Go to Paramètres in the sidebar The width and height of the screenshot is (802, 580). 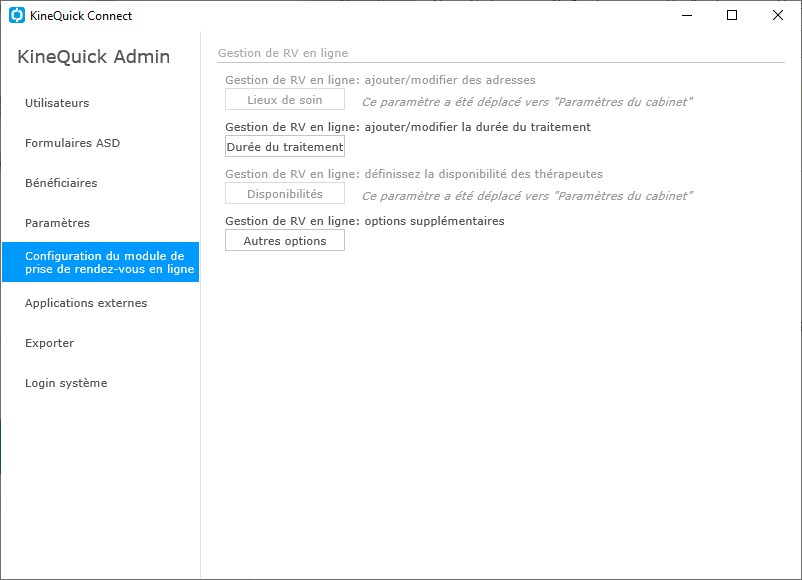[57, 223]
